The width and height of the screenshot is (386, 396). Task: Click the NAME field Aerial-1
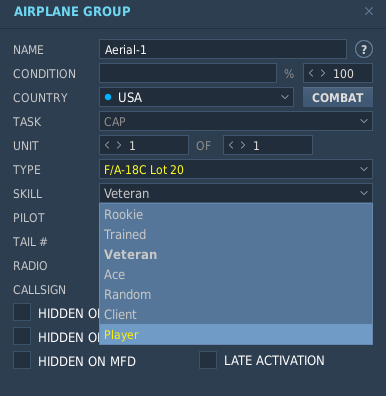[223, 49]
